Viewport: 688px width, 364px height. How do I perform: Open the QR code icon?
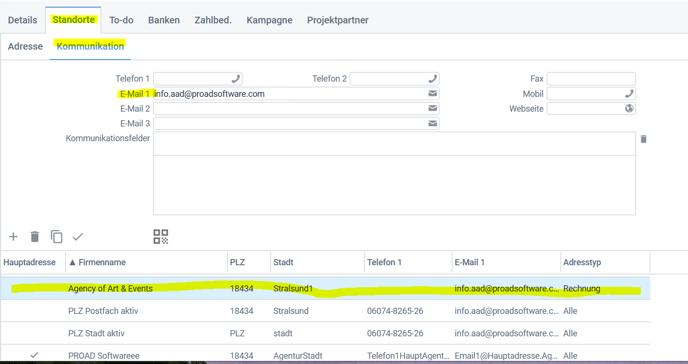click(x=161, y=237)
